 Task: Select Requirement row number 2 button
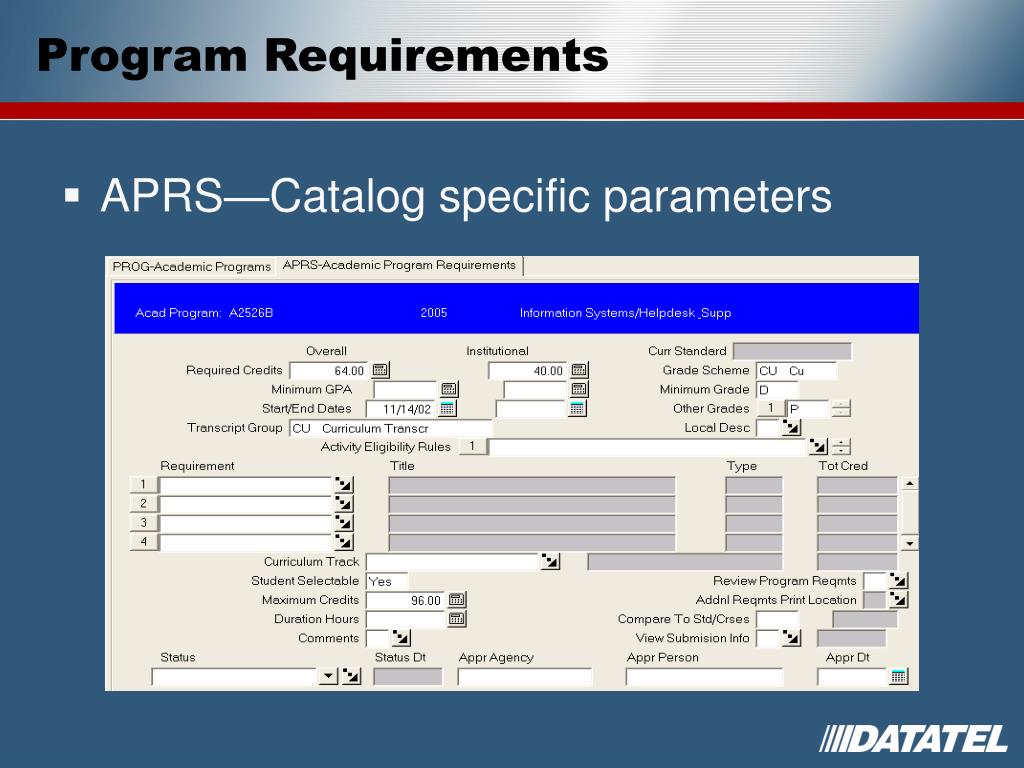[144, 504]
